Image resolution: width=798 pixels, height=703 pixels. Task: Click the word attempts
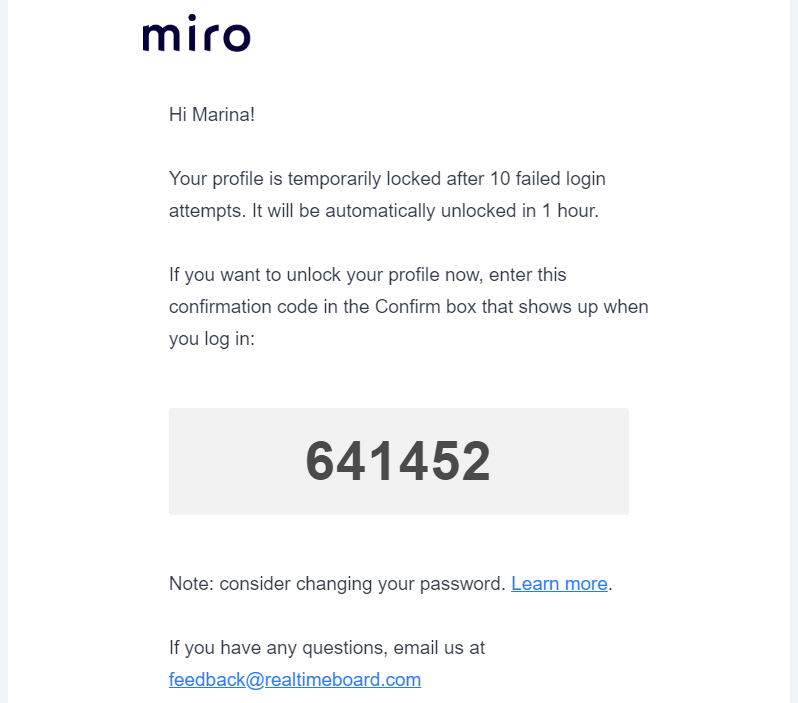203,212
